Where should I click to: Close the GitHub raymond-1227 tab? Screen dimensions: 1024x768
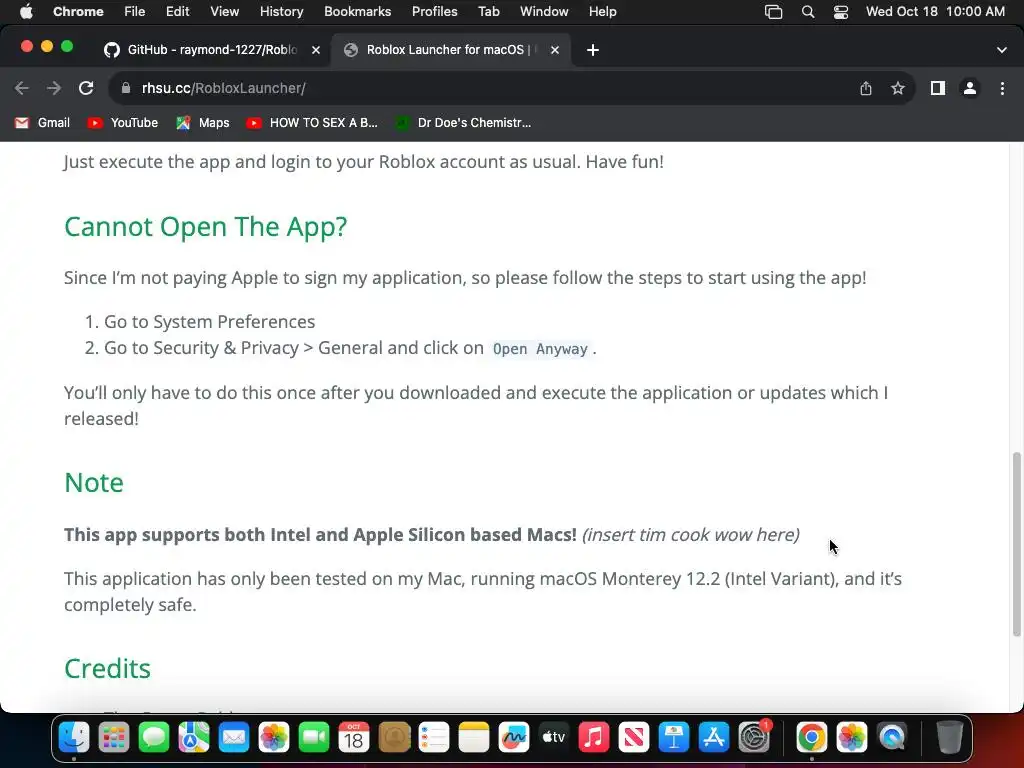click(315, 50)
